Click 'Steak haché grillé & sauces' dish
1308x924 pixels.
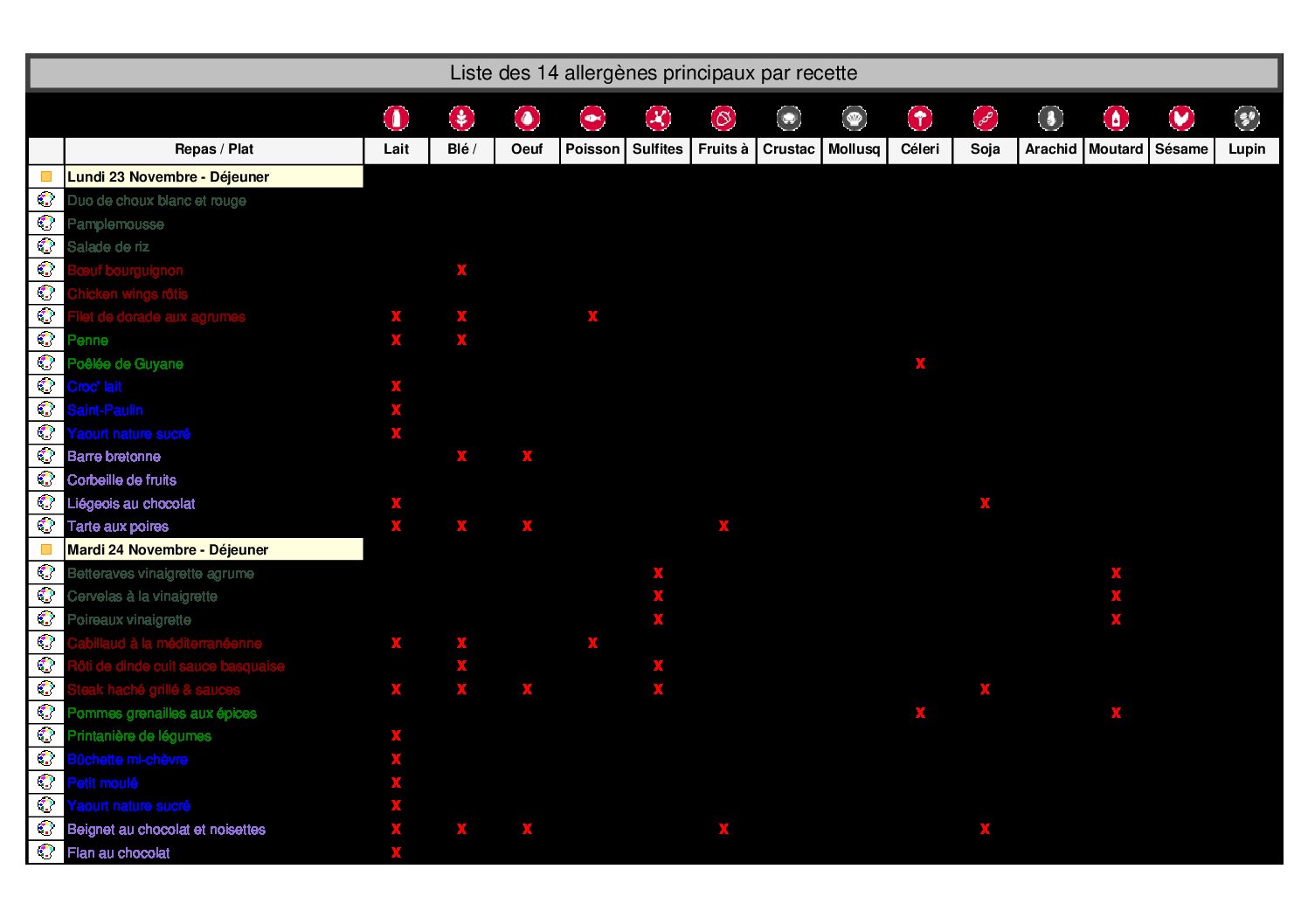pos(154,689)
